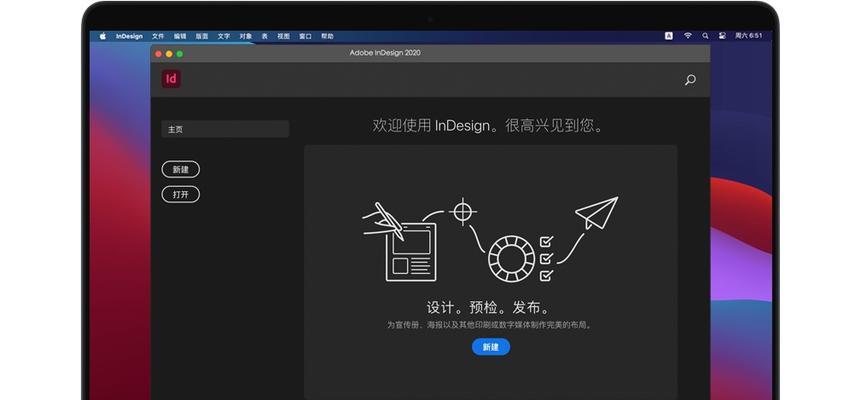Viewport: 861px width, 400px height.
Task: Click the 欢迎使用 InDesign welcome heading
Action: click(489, 125)
